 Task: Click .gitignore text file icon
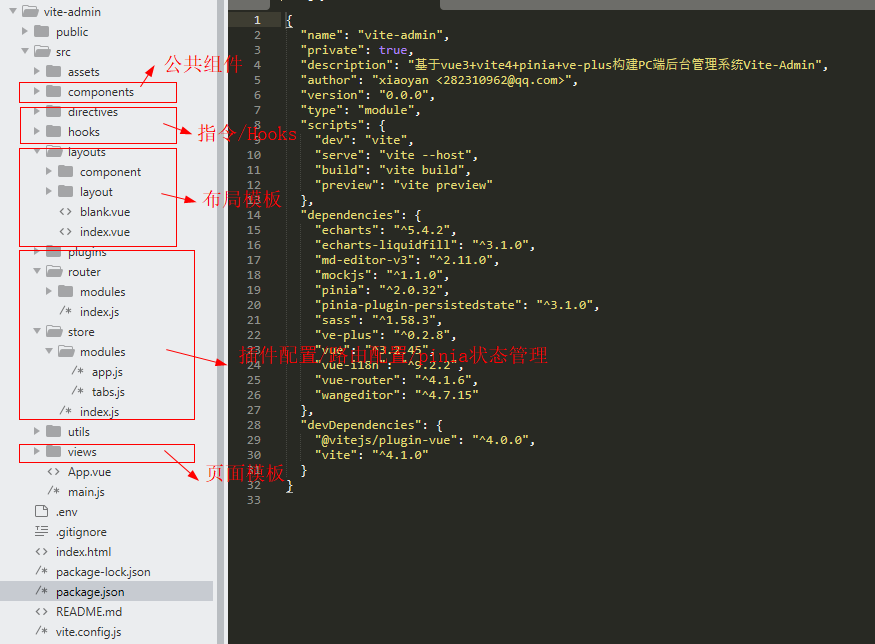pyautogui.click(x=41, y=531)
